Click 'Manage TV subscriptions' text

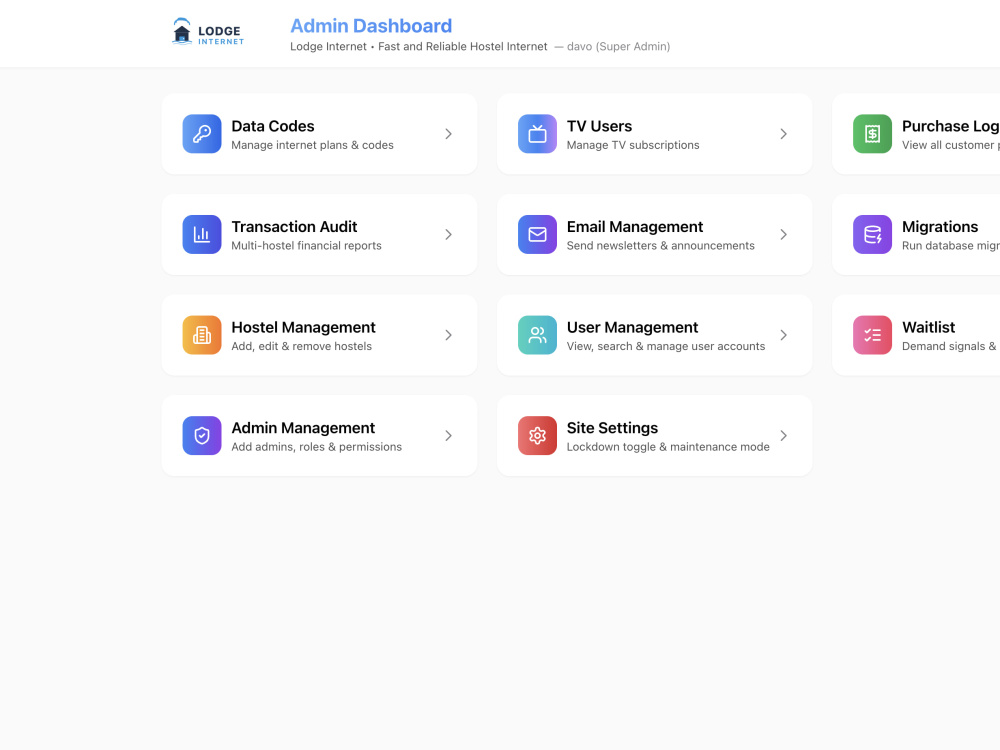(633, 145)
